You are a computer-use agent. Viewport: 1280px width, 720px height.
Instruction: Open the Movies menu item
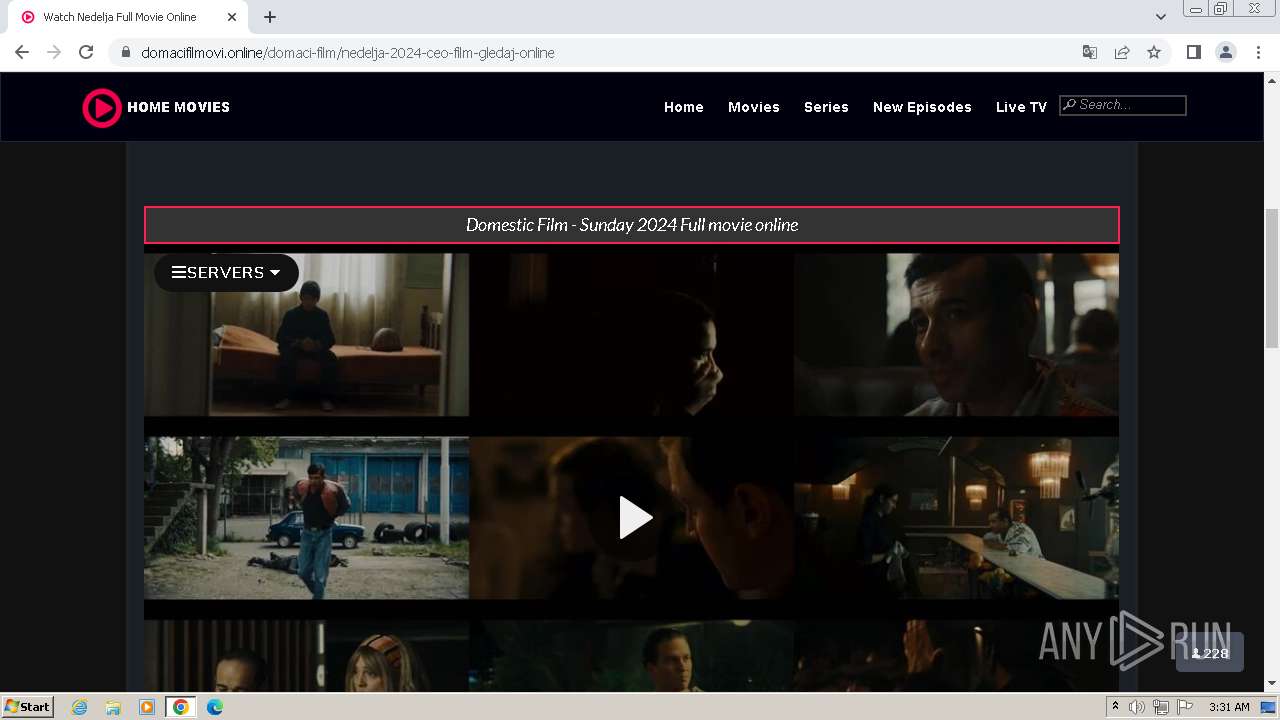pyautogui.click(x=754, y=107)
